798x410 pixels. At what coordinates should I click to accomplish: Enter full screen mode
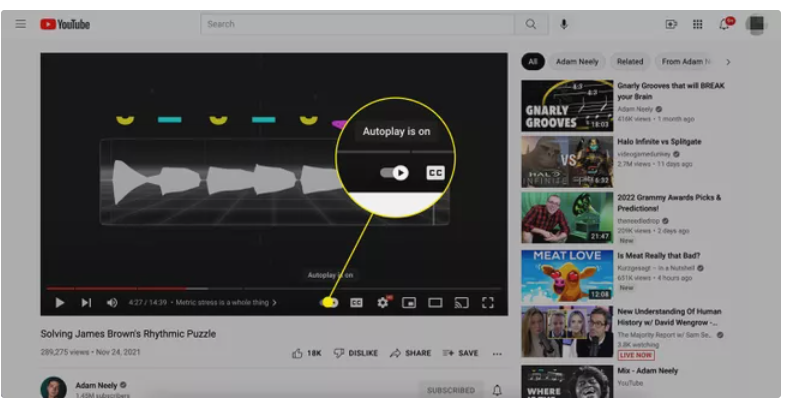pyautogui.click(x=488, y=303)
